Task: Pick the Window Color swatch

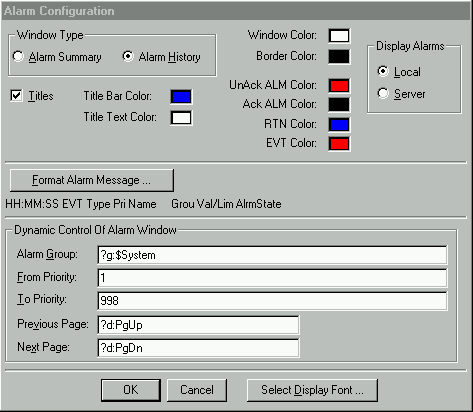Action: click(339, 36)
